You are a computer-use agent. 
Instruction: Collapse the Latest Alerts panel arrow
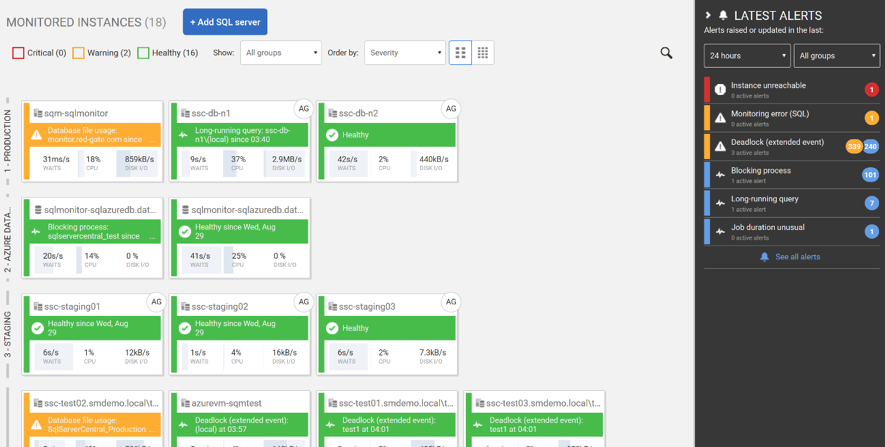pyautogui.click(x=708, y=16)
